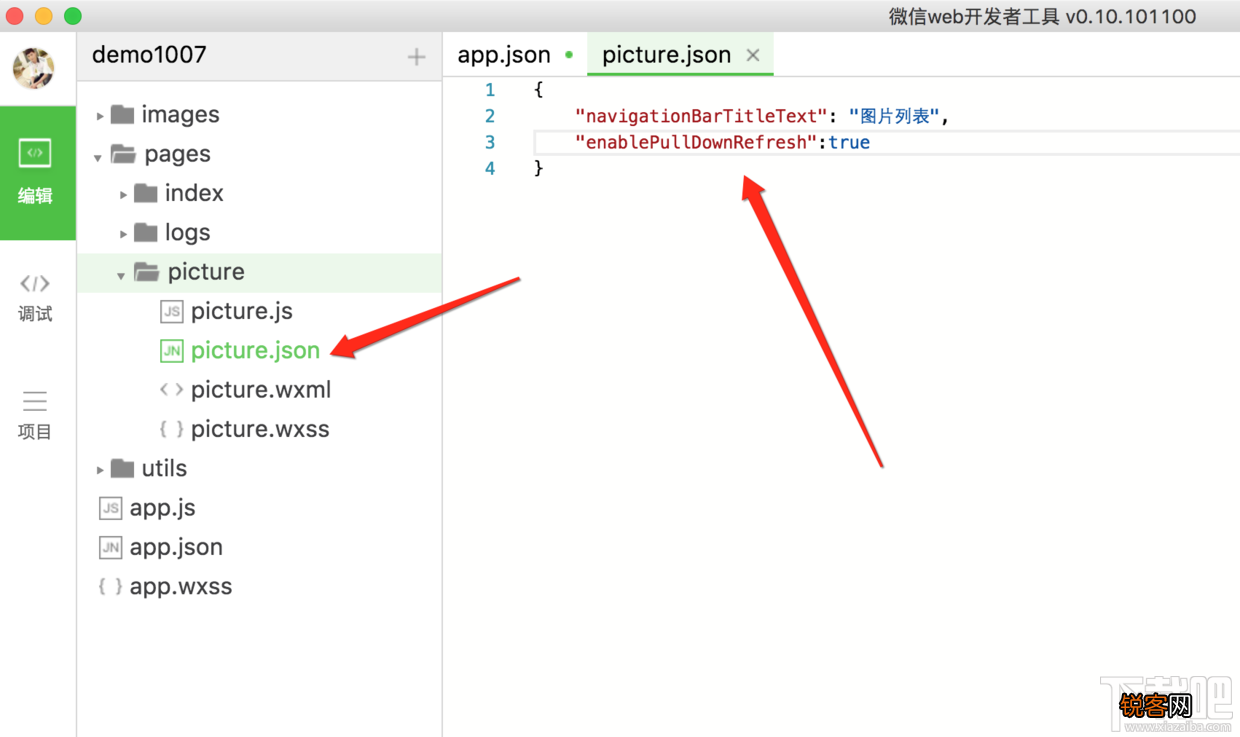Click the user avatar picture
Viewport: 1240px width, 737px height.
(x=34, y=68)
